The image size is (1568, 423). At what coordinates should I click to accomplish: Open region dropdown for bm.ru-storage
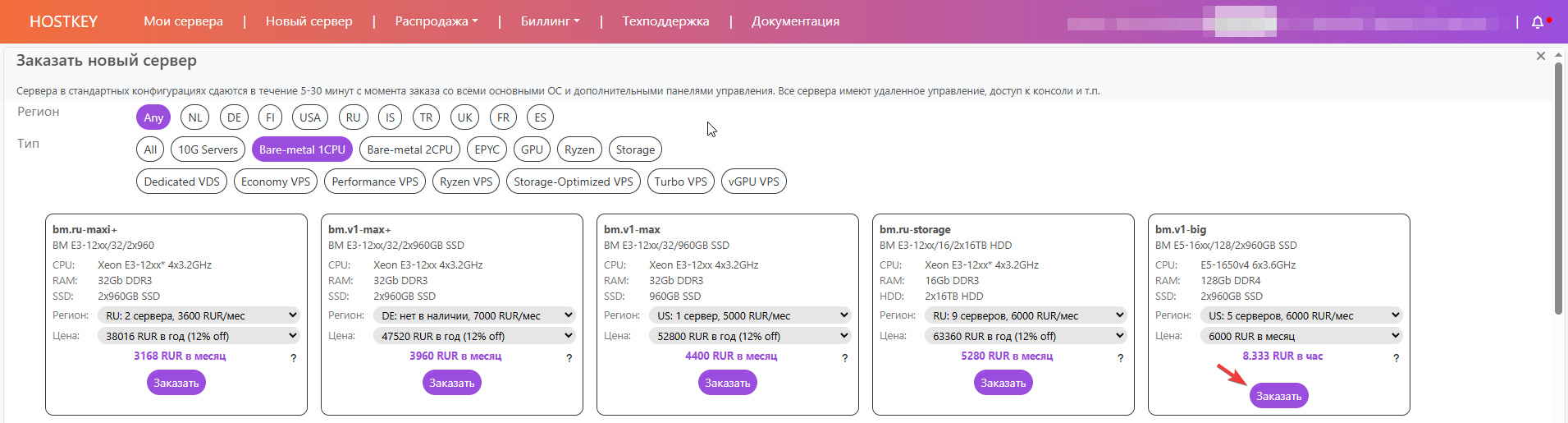point(1026,315)
